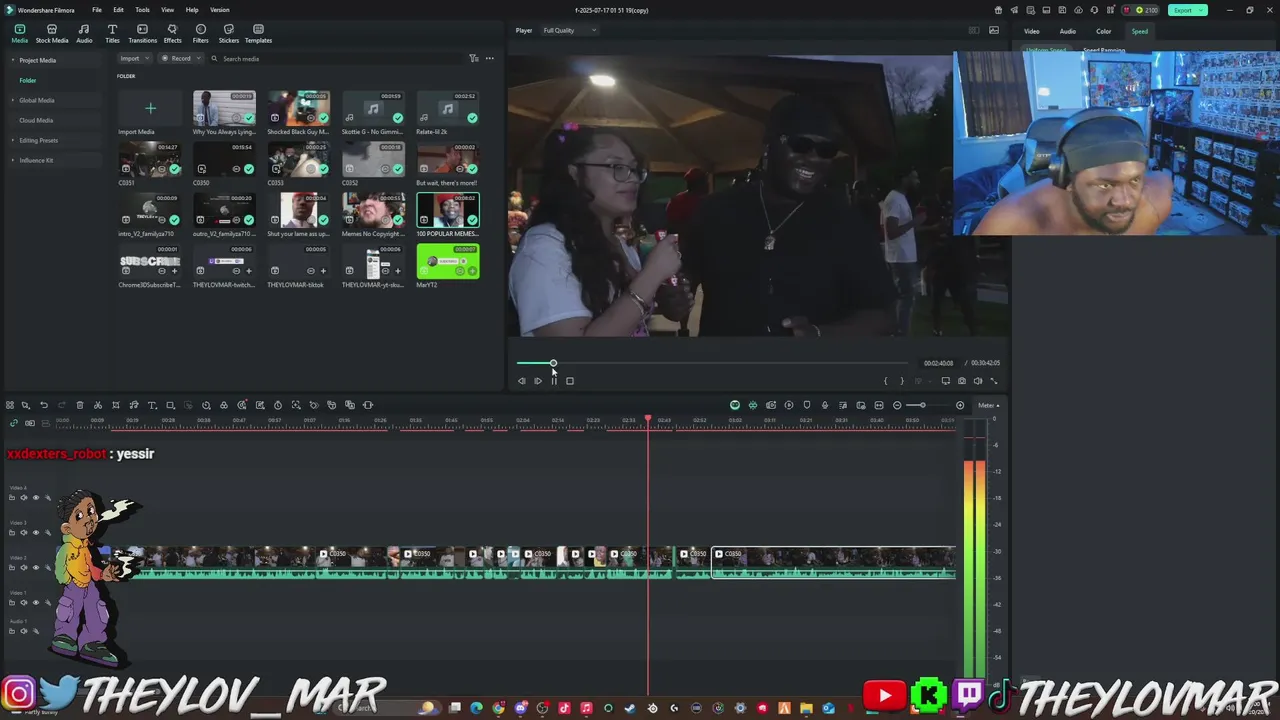This screenshot has height=720, width=1280.
Task: Lock the Video 4 track
Action: (12, 497)
